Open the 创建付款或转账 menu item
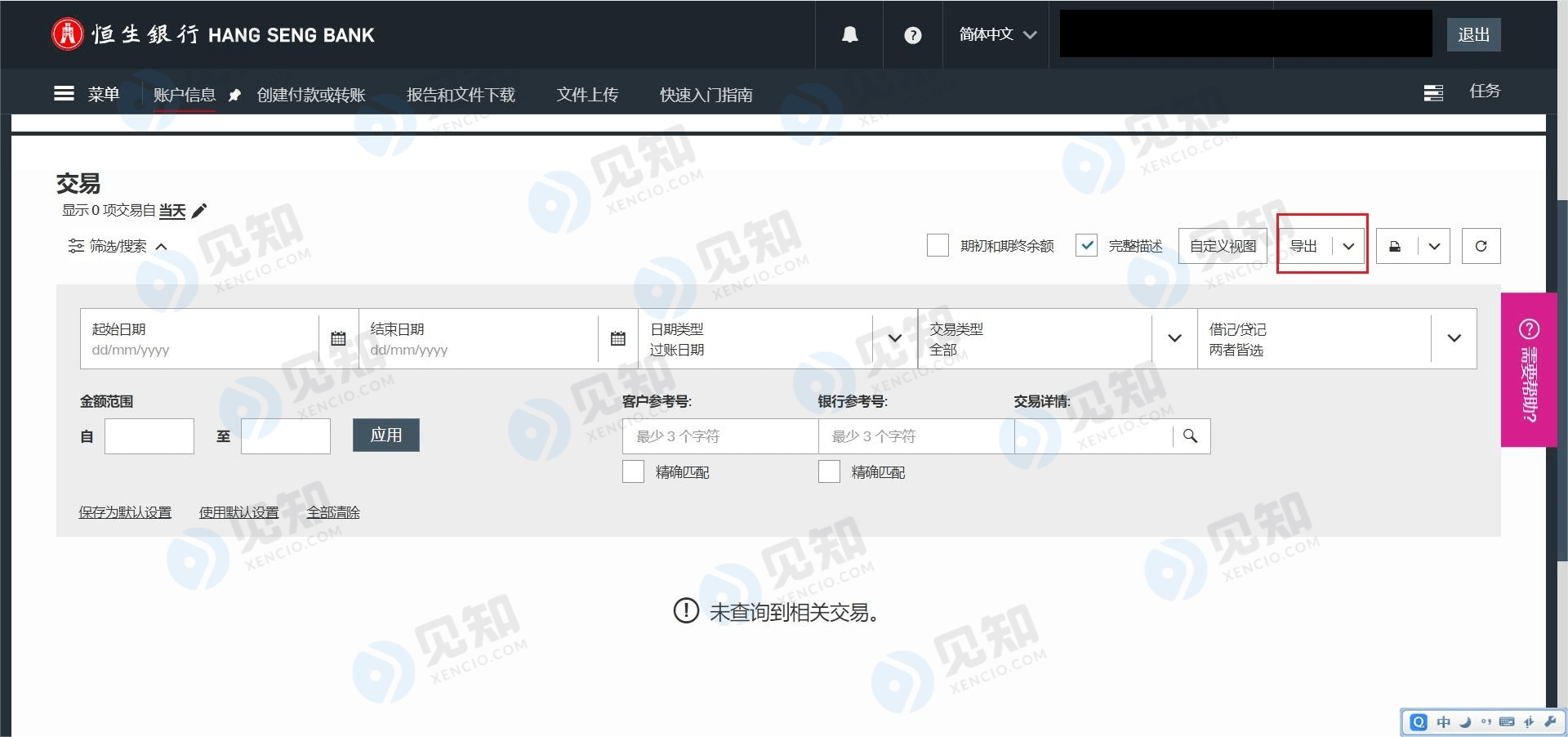Image resolution: width=1568 pixels, height=737 pixels. click(x=311, y=95)
